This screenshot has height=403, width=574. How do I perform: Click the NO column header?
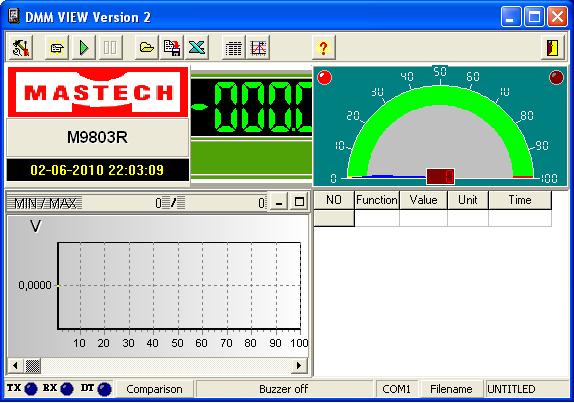pyautogui.click(x=334, y=200)
